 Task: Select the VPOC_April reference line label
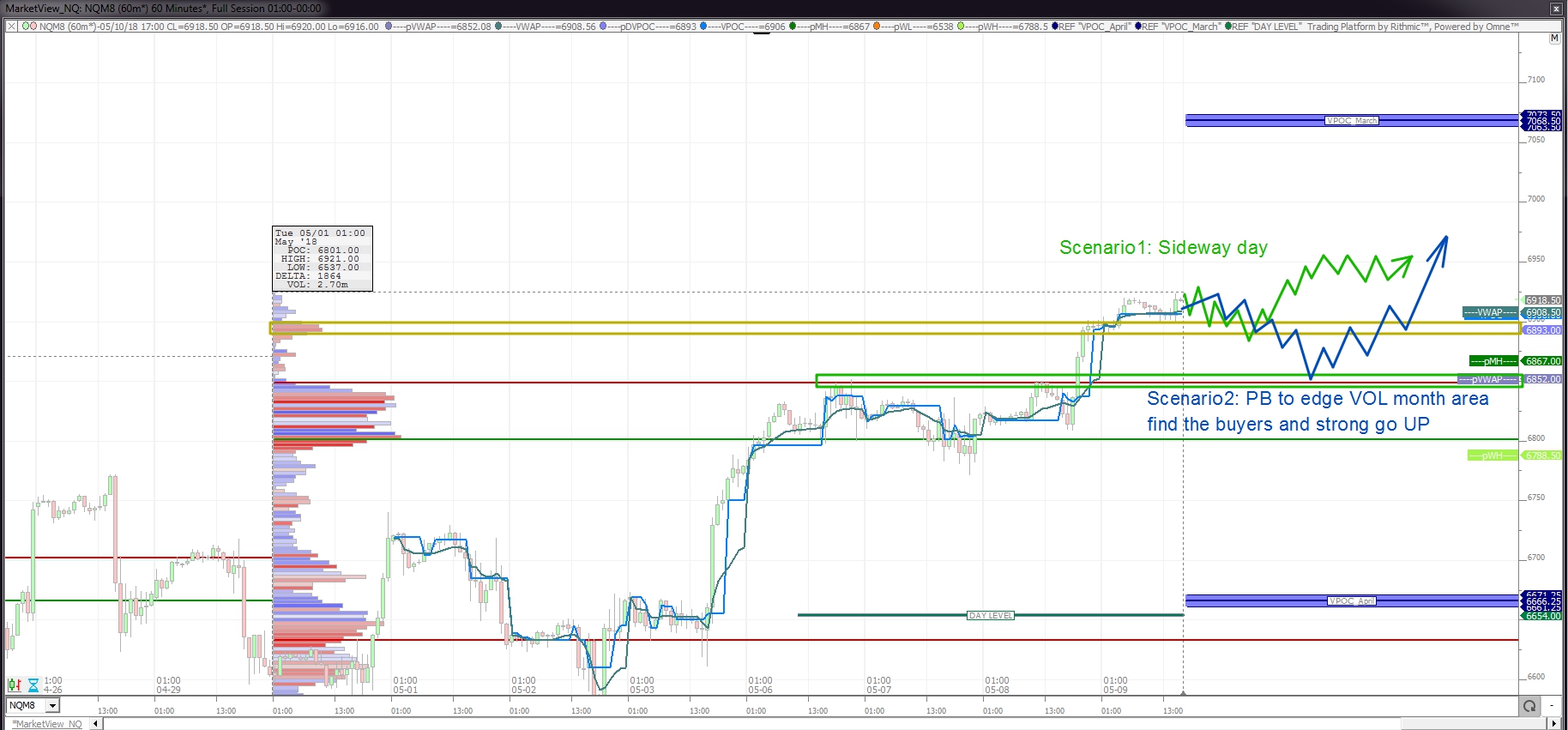pos(1352,601)
